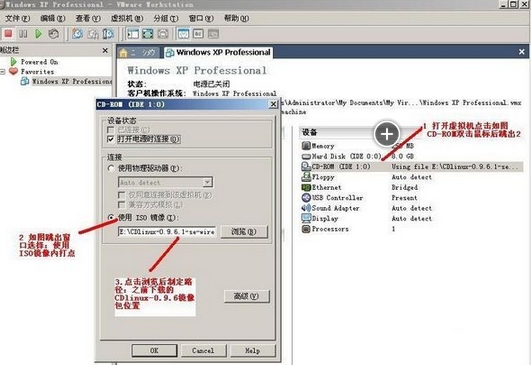Select the Processors device icon
The width and height of the screenshot is (531, 365).
(x=306, y=229)
